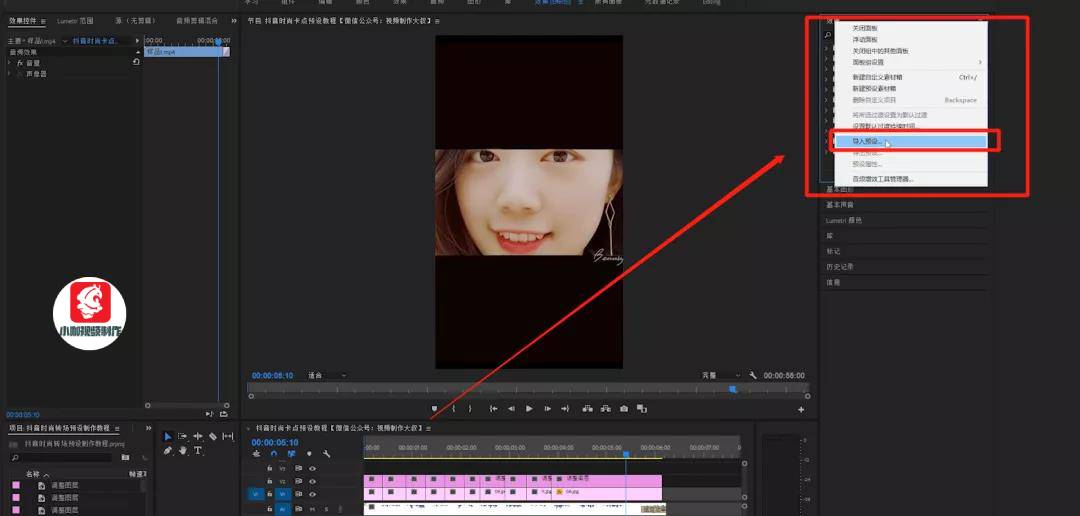The image size is (1080, 516).
Task: Go to In point in program monitor
Action: (x=493, y=409)
